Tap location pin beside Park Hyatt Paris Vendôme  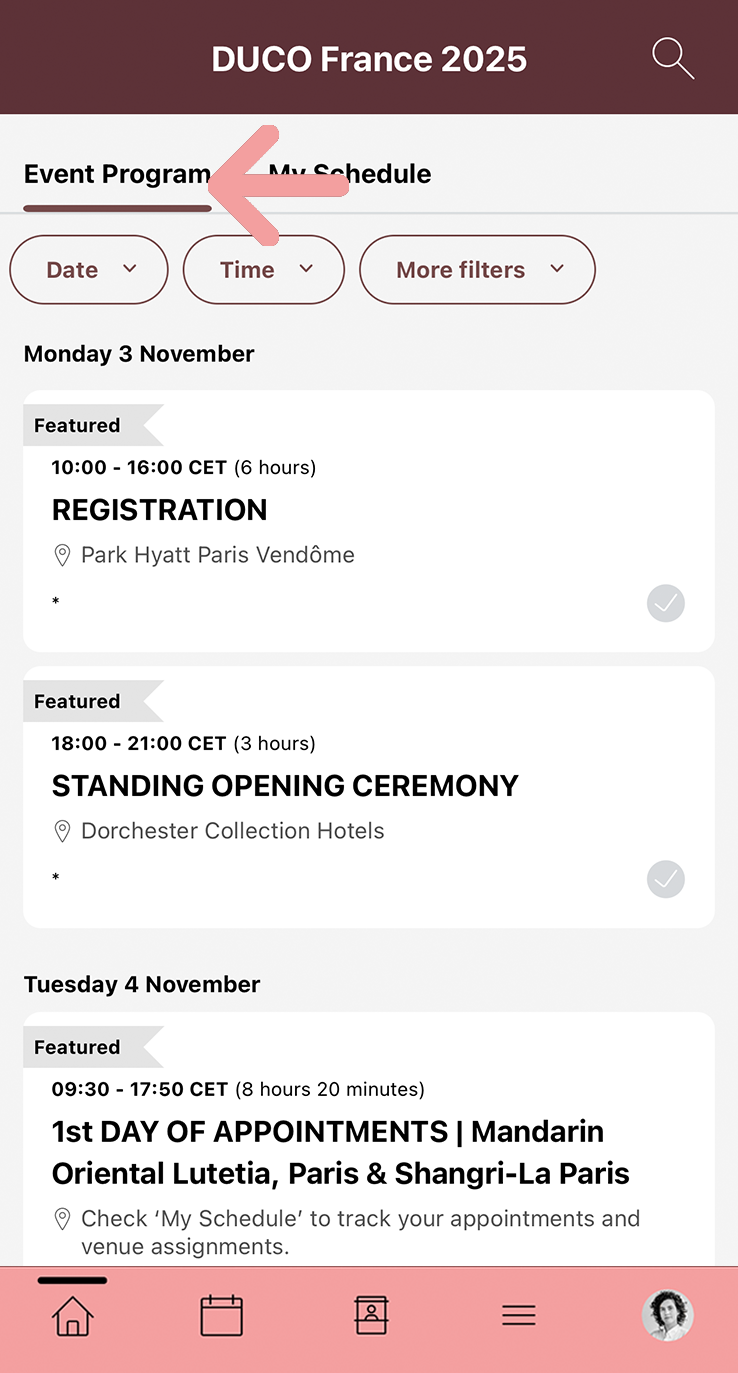(62, 555)
